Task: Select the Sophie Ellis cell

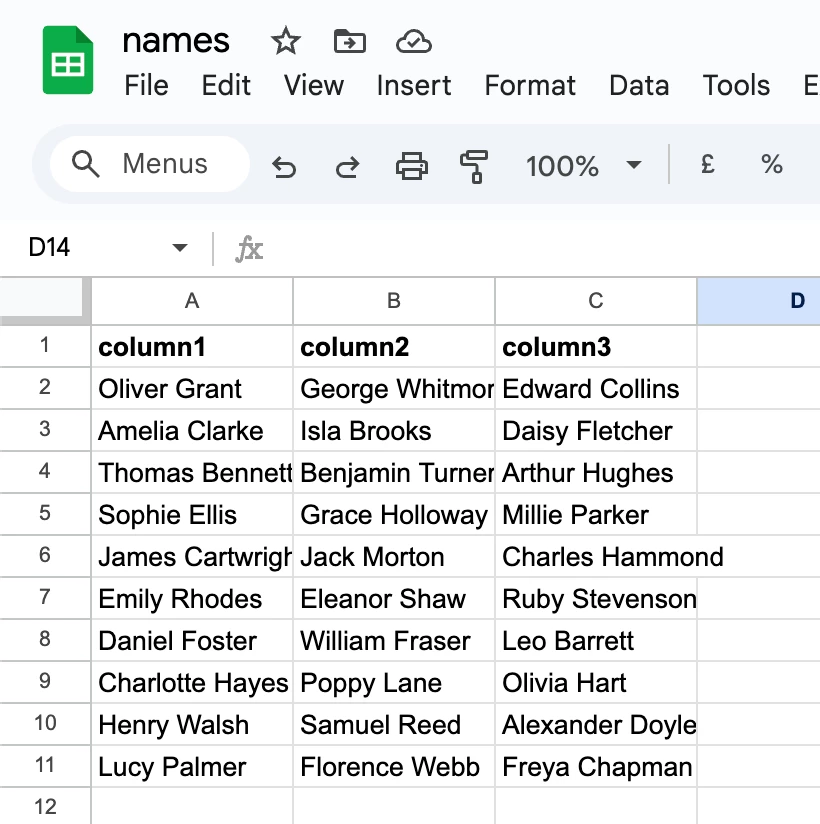Action: [192, 514]
